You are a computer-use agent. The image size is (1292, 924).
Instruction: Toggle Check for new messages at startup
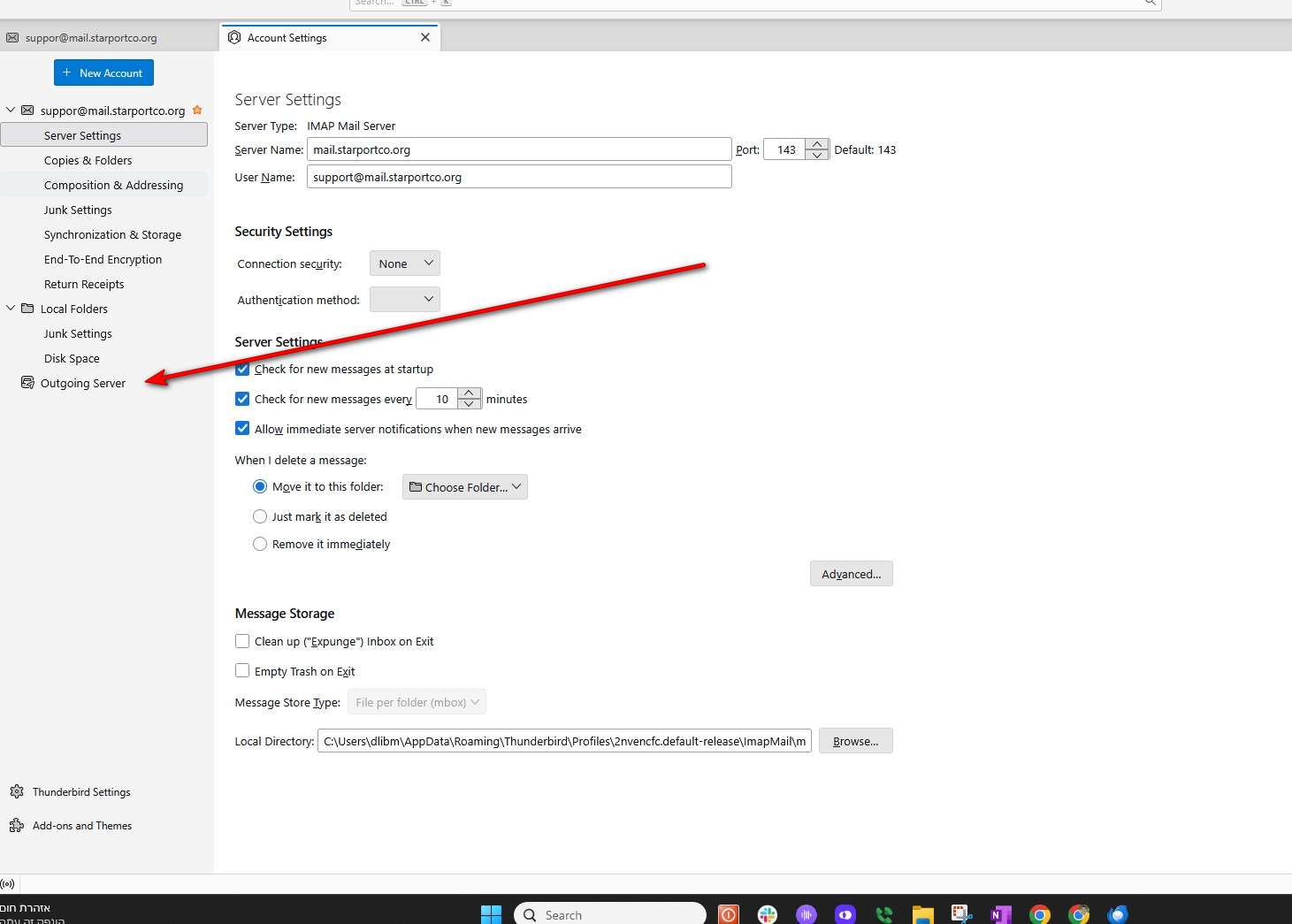coord(242,369)
